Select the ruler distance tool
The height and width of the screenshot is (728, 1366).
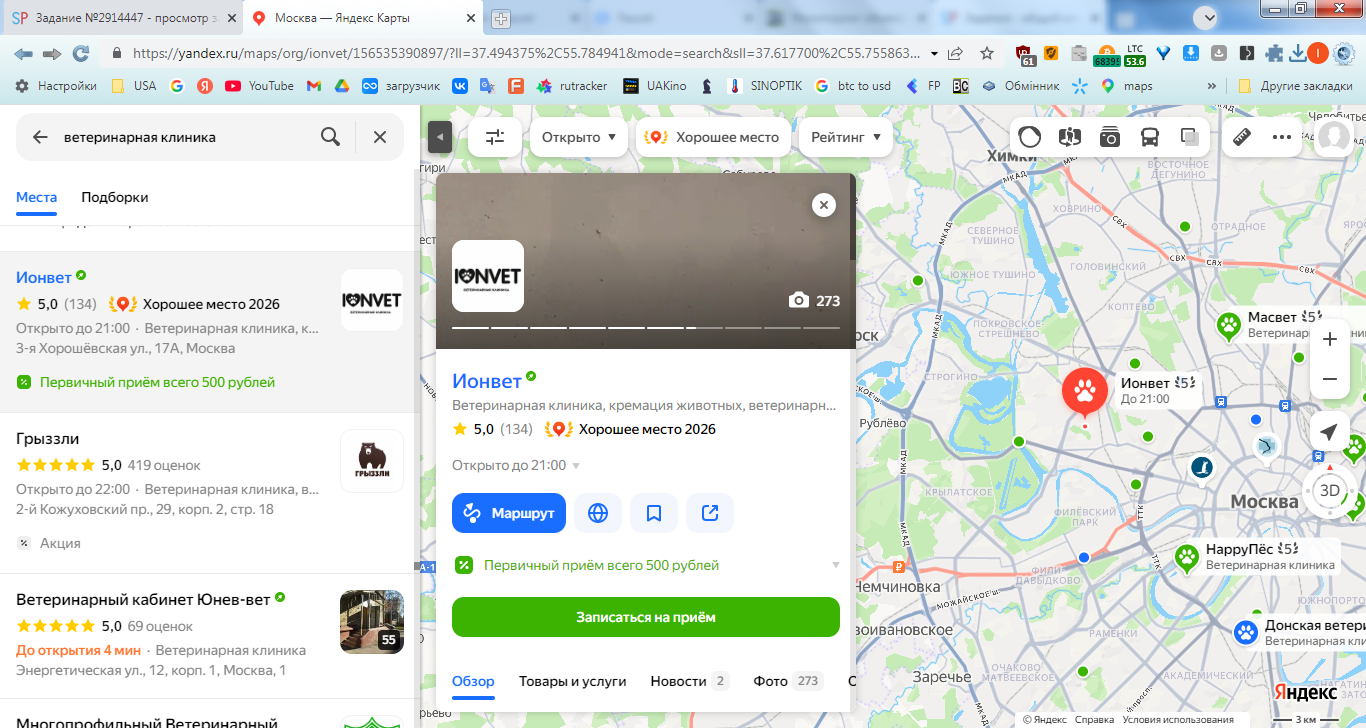(1242, 137)
